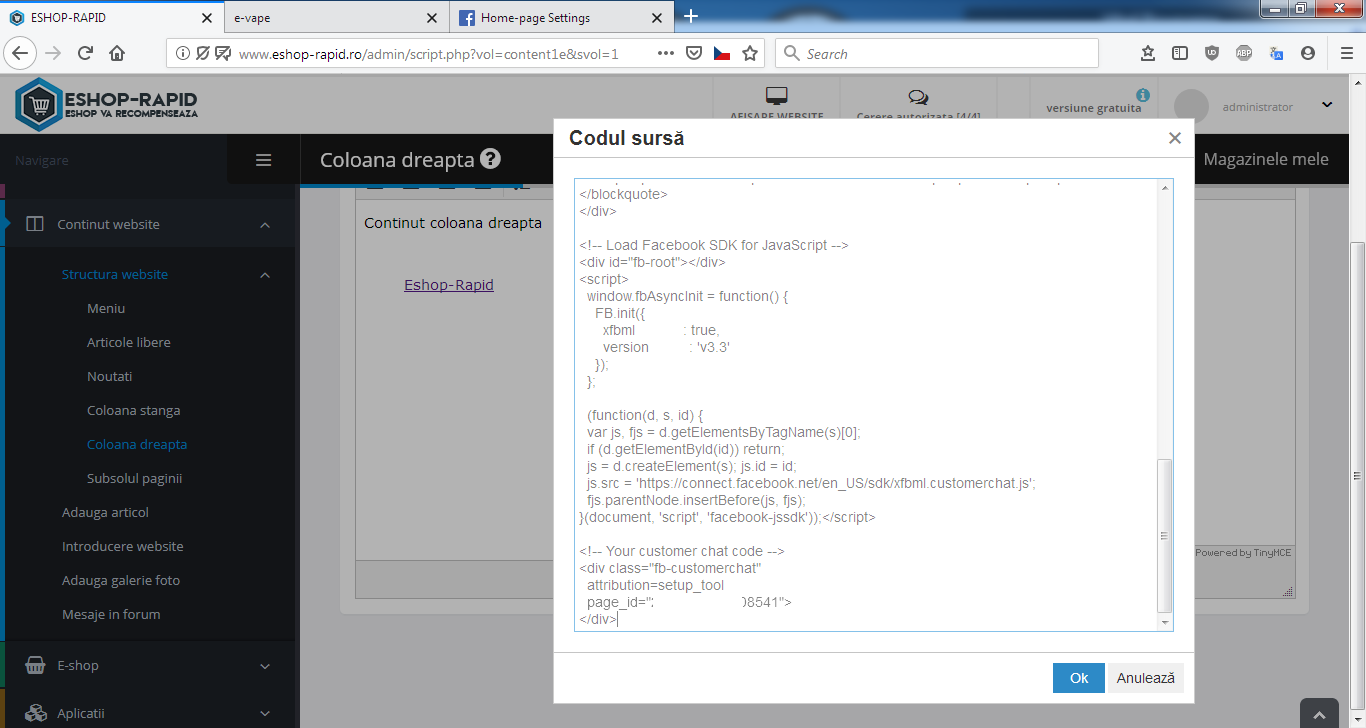Show bookmarks library toolbar icon
The image size is (1366, 728).
1148,54
